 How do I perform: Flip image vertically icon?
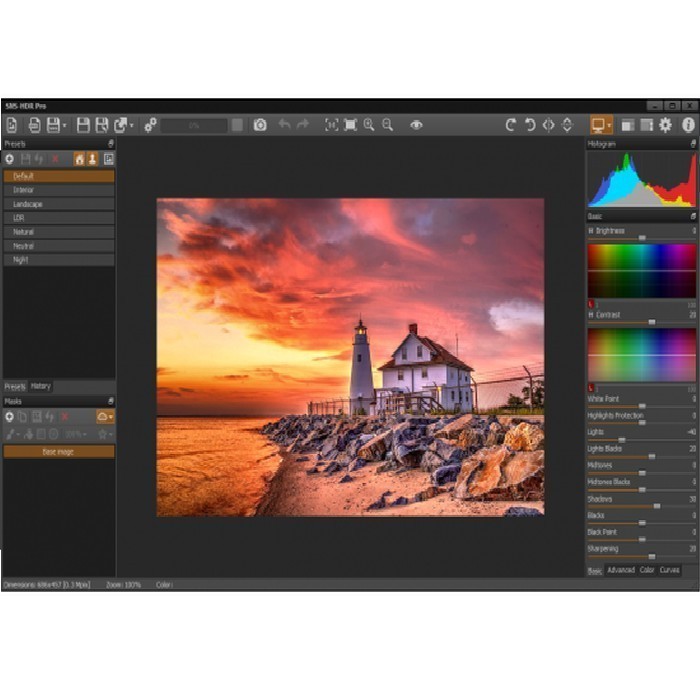click(x=567, y=125)
